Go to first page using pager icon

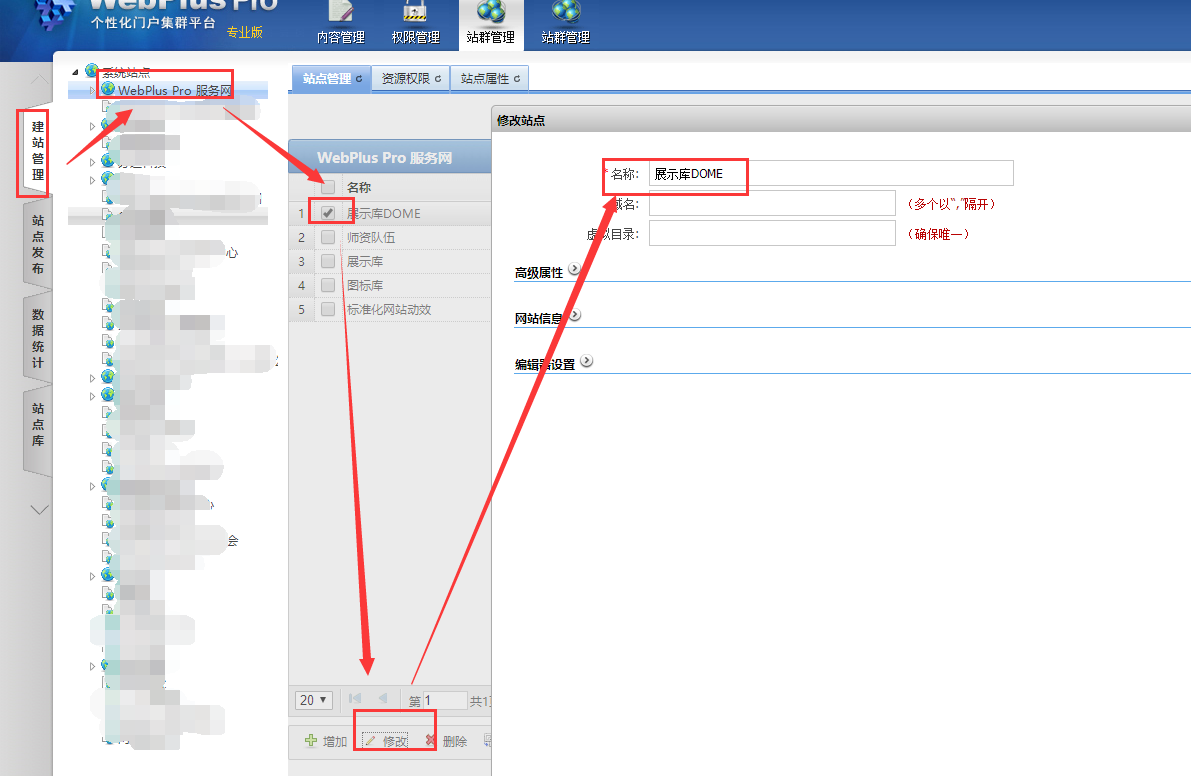(x=355, y=699)
